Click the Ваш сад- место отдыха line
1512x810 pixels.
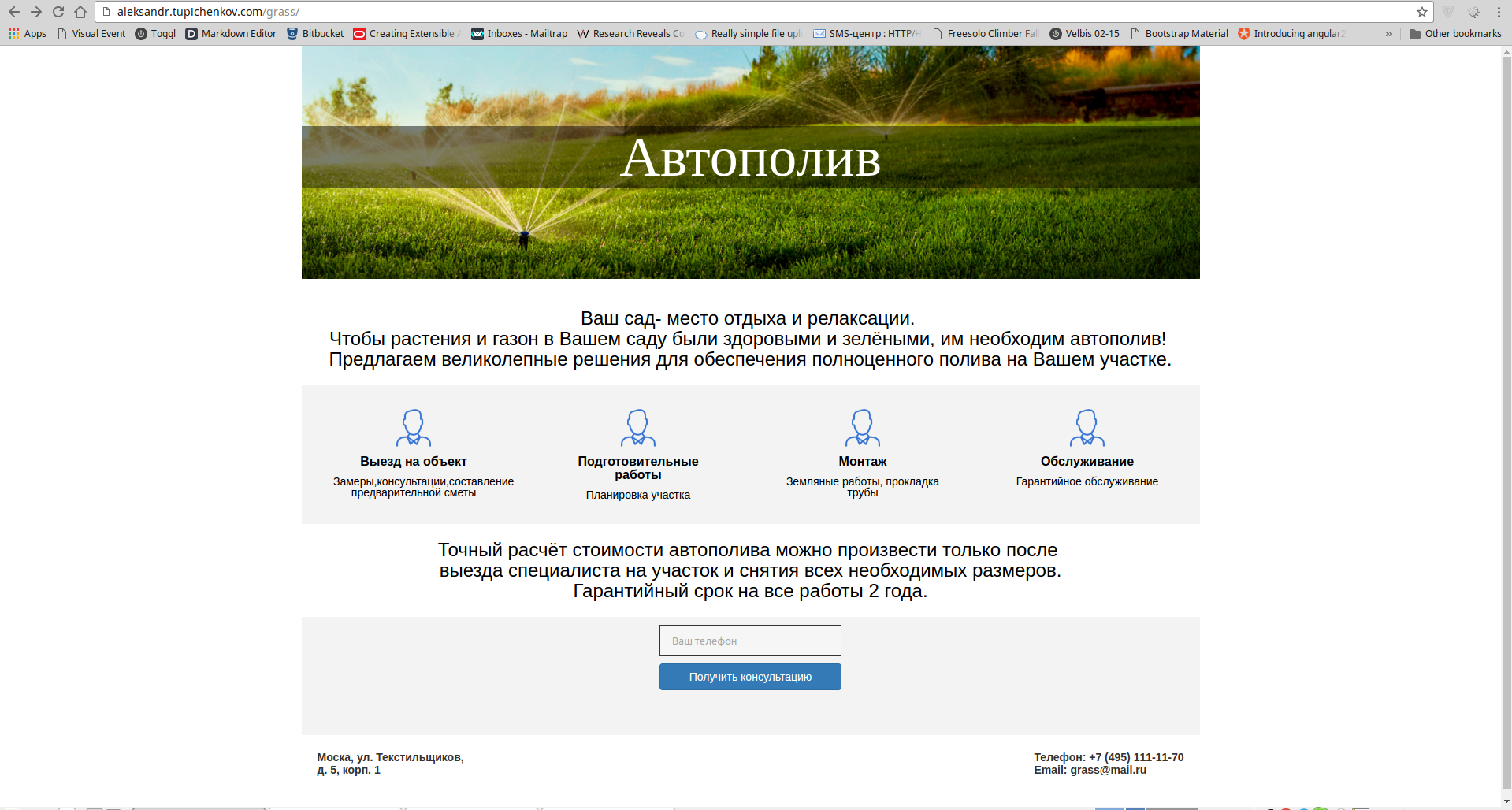[748, 318]
